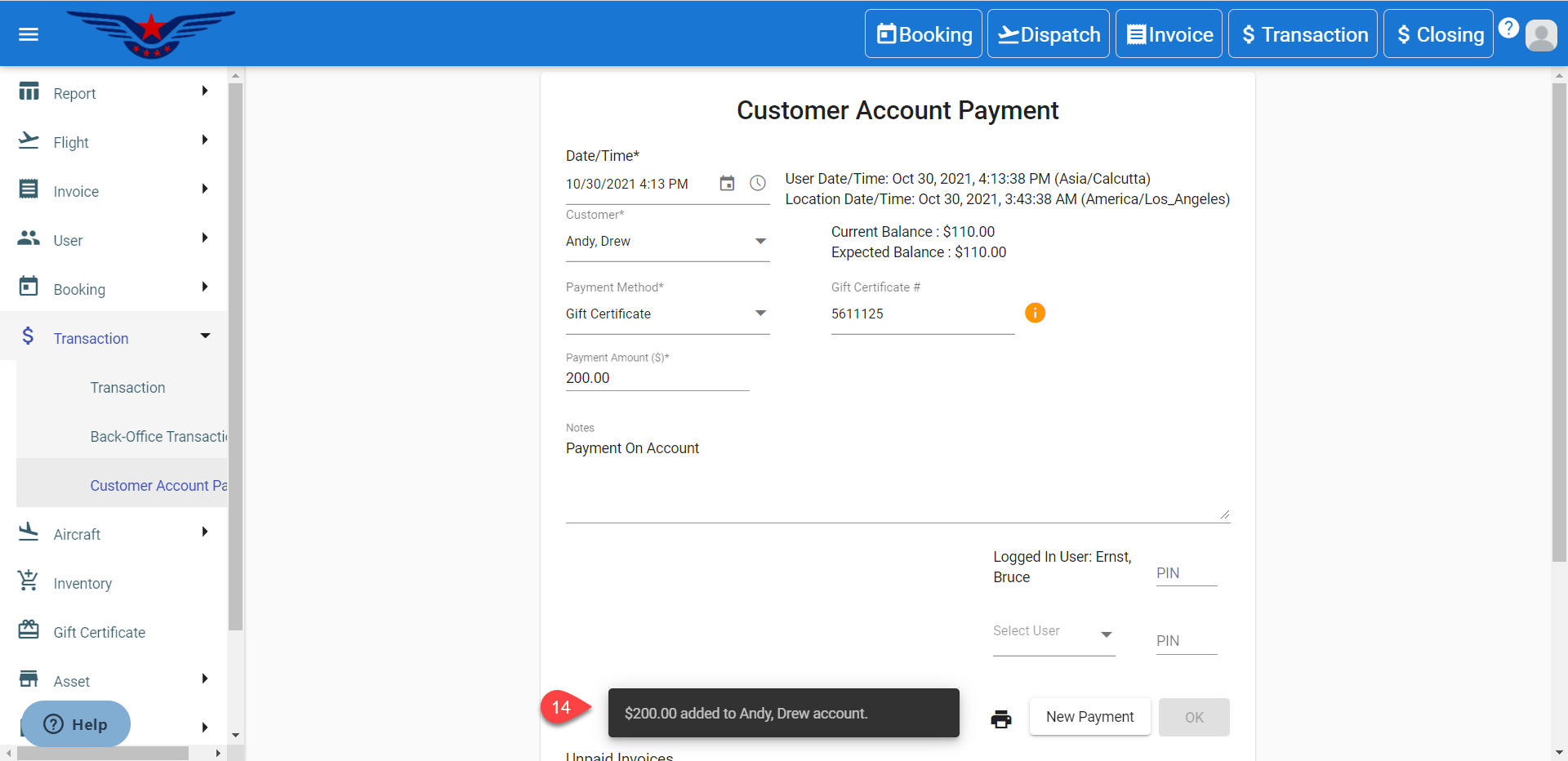Click the printer icon
Screen dimensions: 1568x761
tap(1001, 719)
